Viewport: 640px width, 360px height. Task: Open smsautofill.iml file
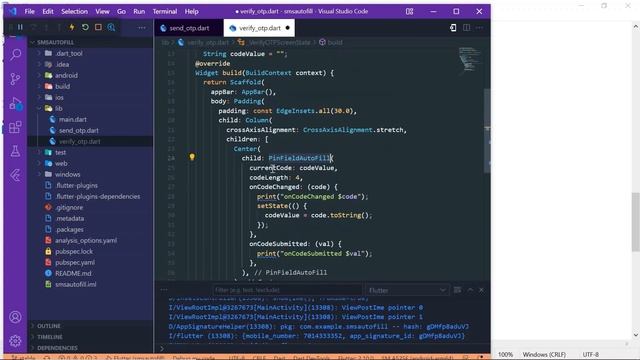coord(76,284)
